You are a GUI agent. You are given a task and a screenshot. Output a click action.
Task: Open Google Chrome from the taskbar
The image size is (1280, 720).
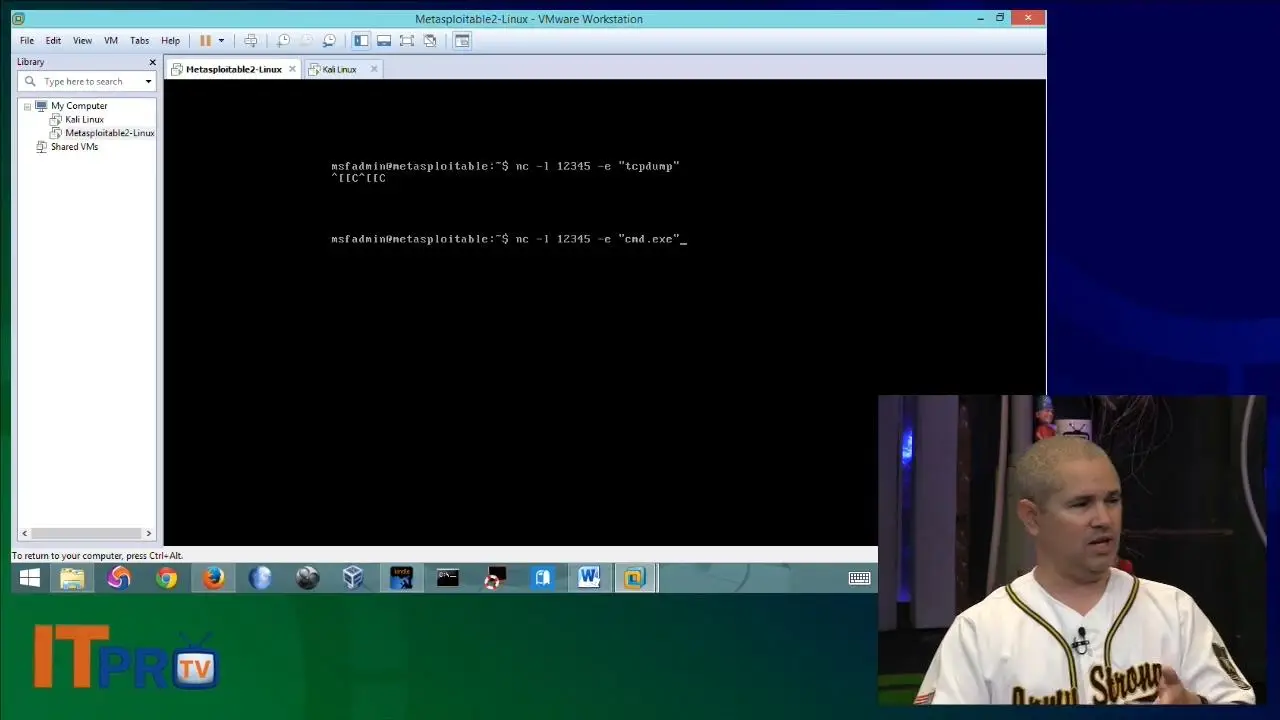coord(166,578)
